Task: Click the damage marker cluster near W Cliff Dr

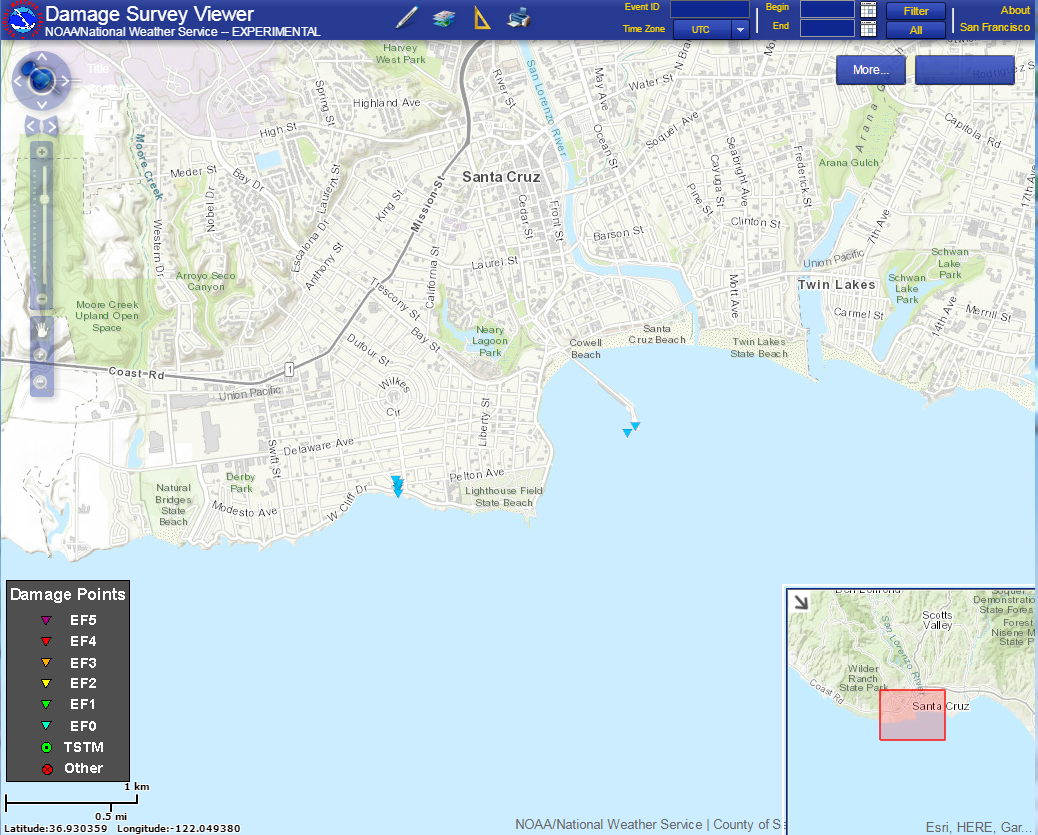Action: pos(397,486)
